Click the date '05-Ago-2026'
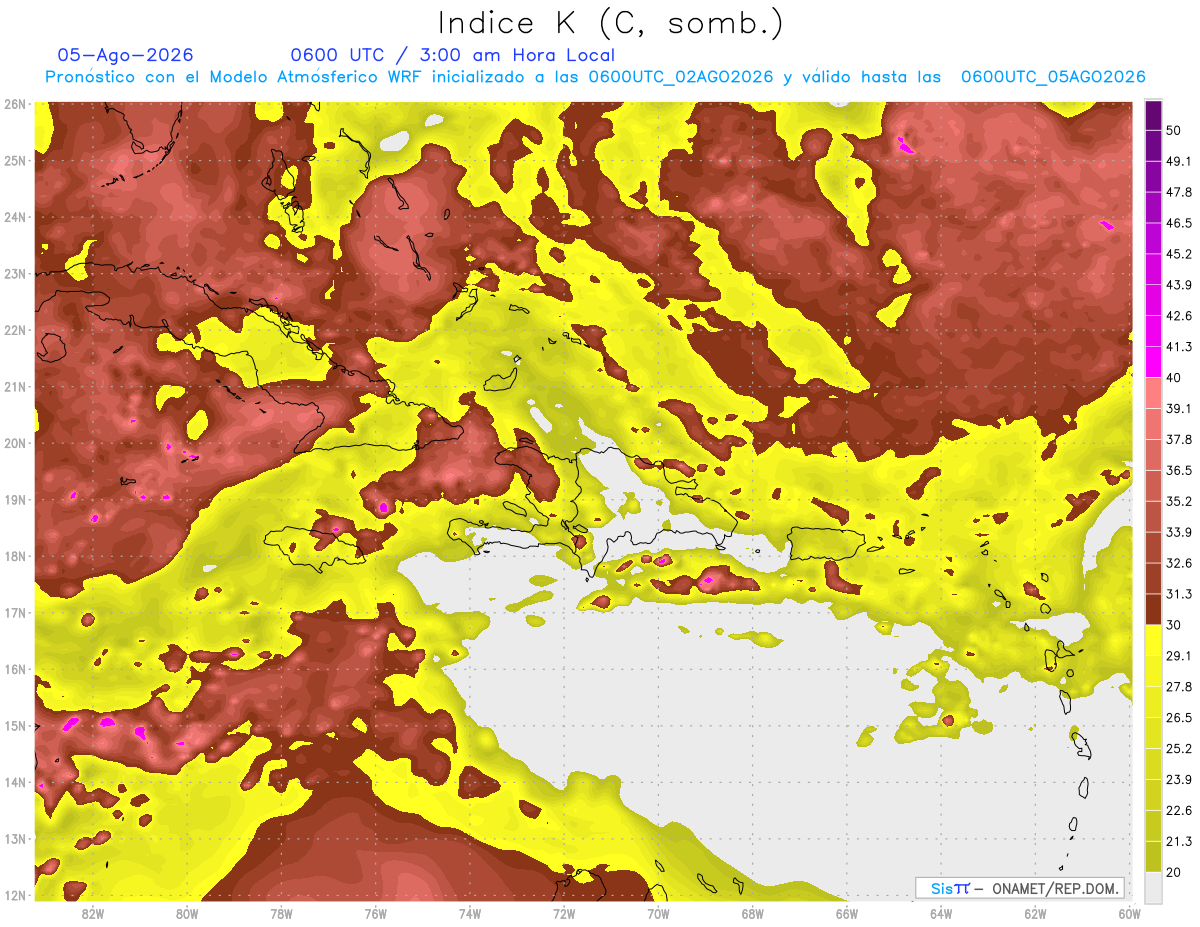This screenshot has height=927, width=1200. pos(126,55)
